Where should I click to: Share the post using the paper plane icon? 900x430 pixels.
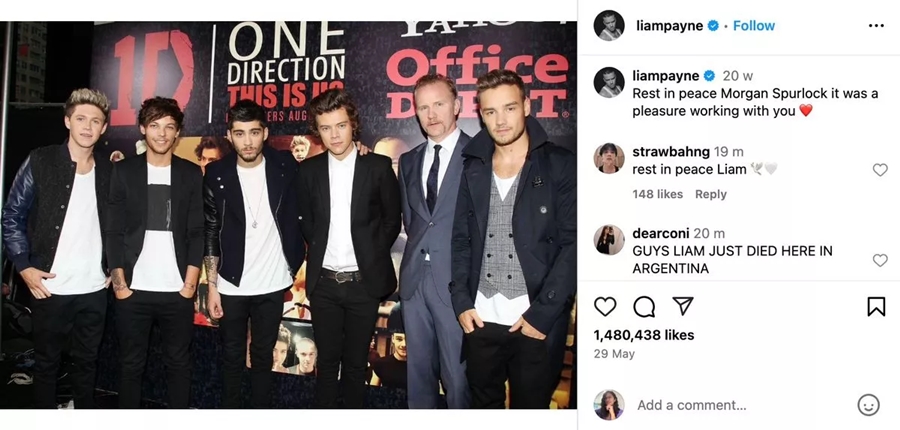pyautogui.click(x=683, y=306)
